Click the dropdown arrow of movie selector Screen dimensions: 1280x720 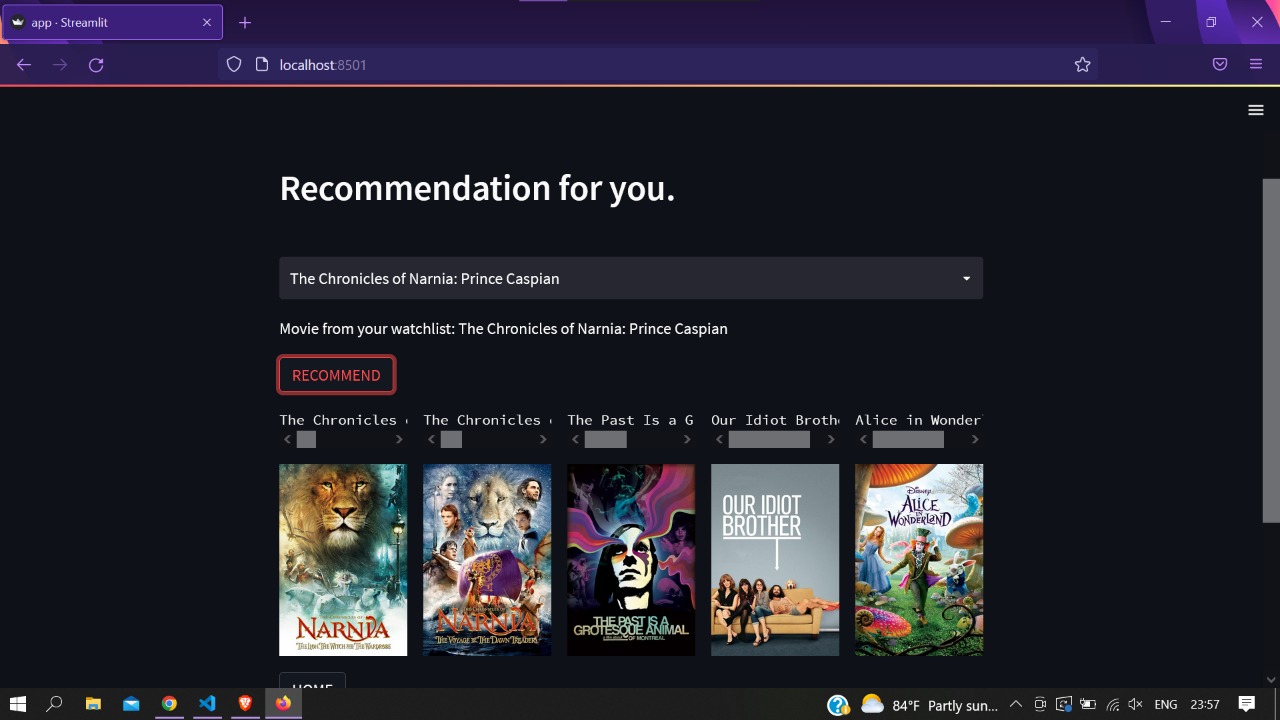point(966,279)
